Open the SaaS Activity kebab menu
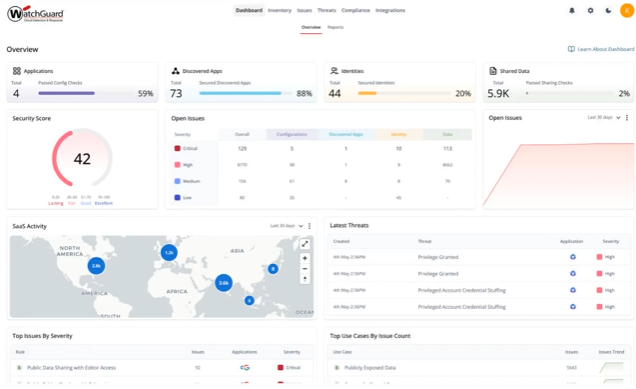 click(309, 226)
